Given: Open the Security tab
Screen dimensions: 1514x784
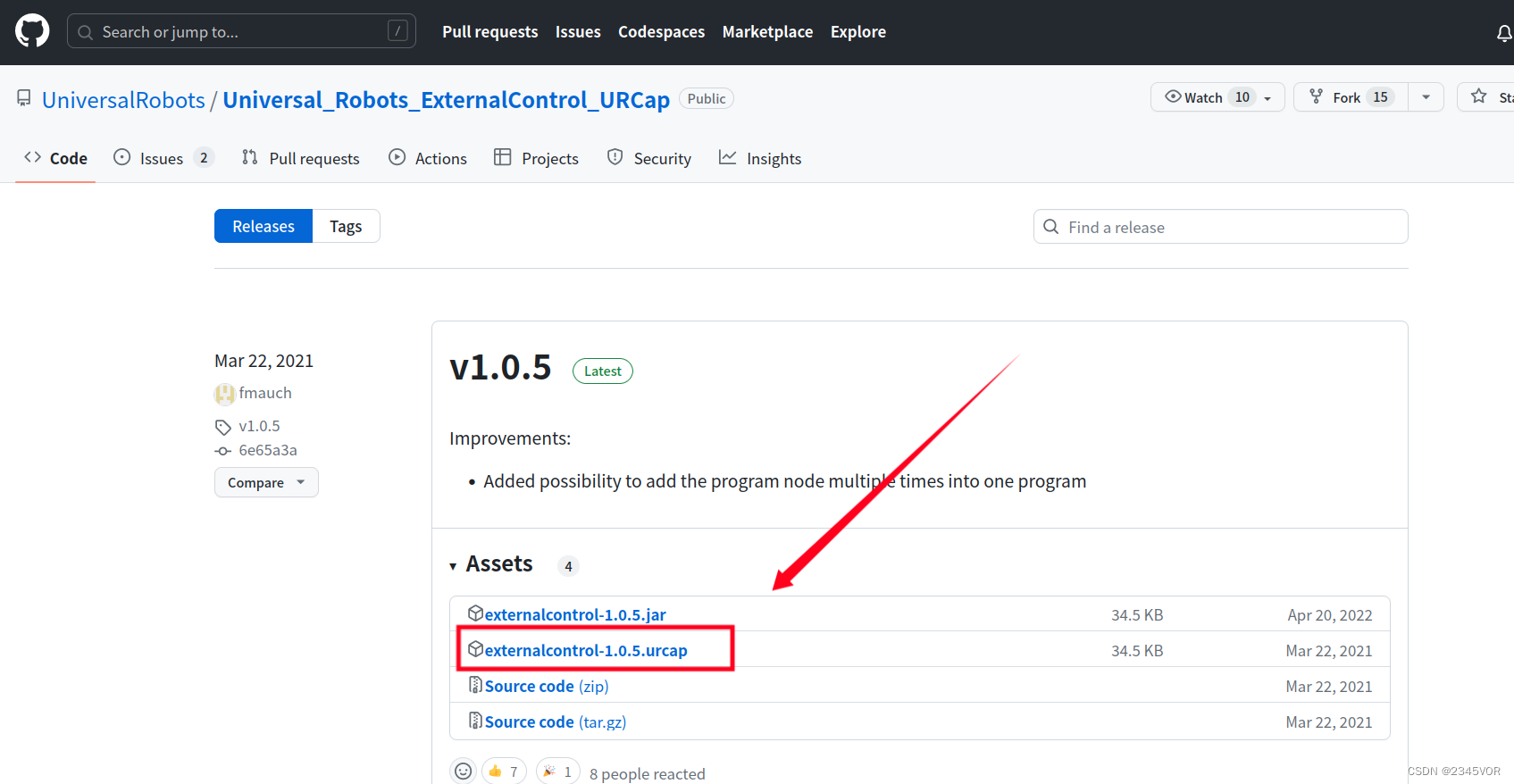Looking at the screenshot, I should click(x=649, y=158).
